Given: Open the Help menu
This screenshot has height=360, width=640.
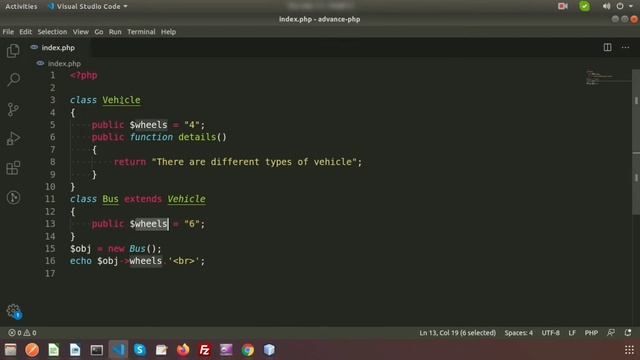Looking at the screenshot, I should coord(168,31).
